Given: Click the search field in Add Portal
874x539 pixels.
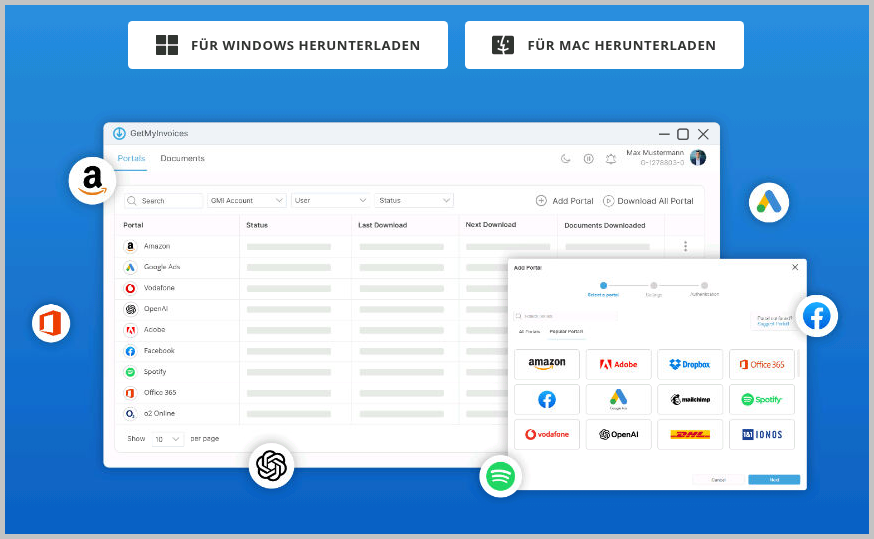Looking at the screenshot, I should tap(565, 316).
